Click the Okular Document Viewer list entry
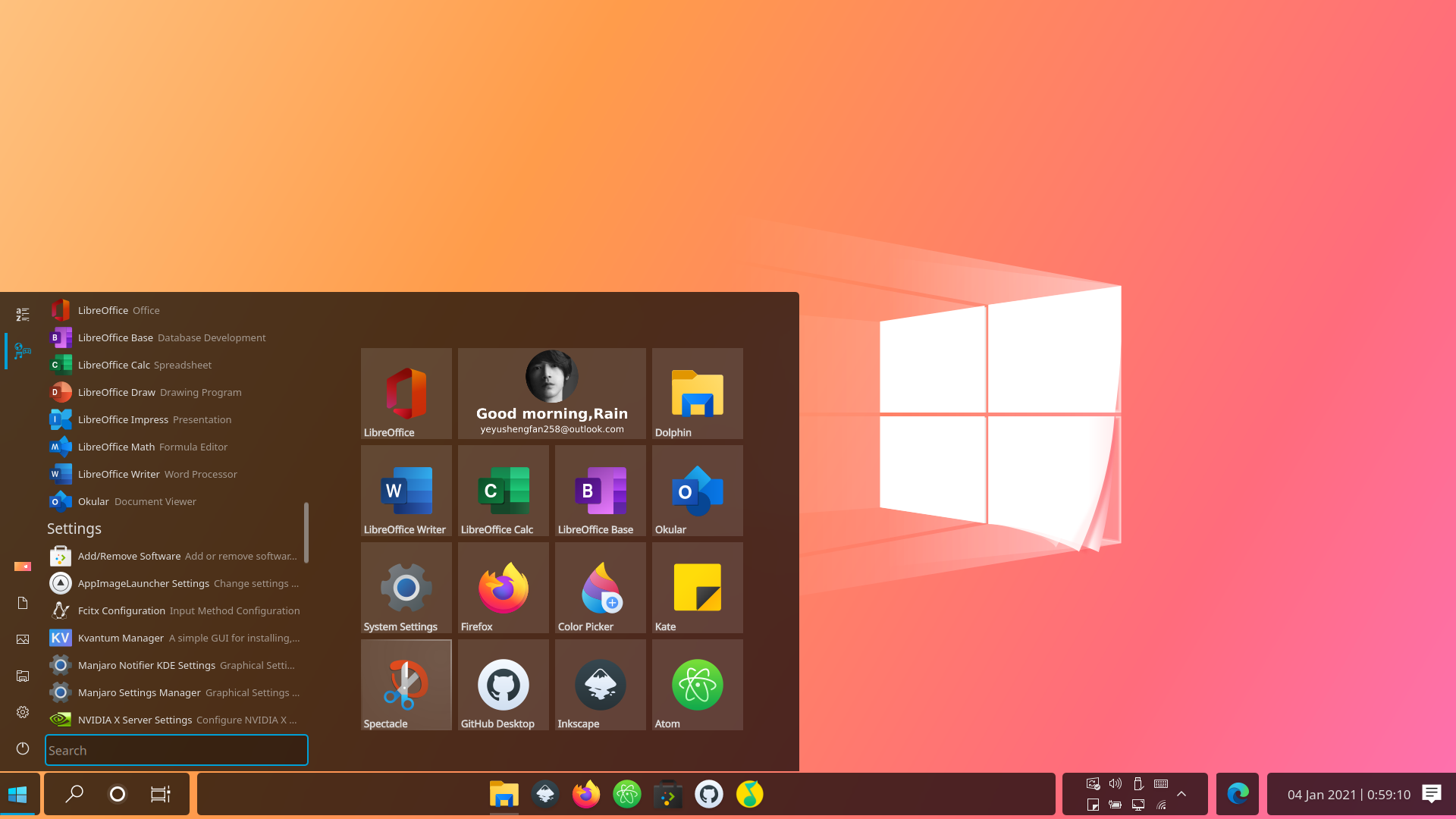 (x=174, y=501)
